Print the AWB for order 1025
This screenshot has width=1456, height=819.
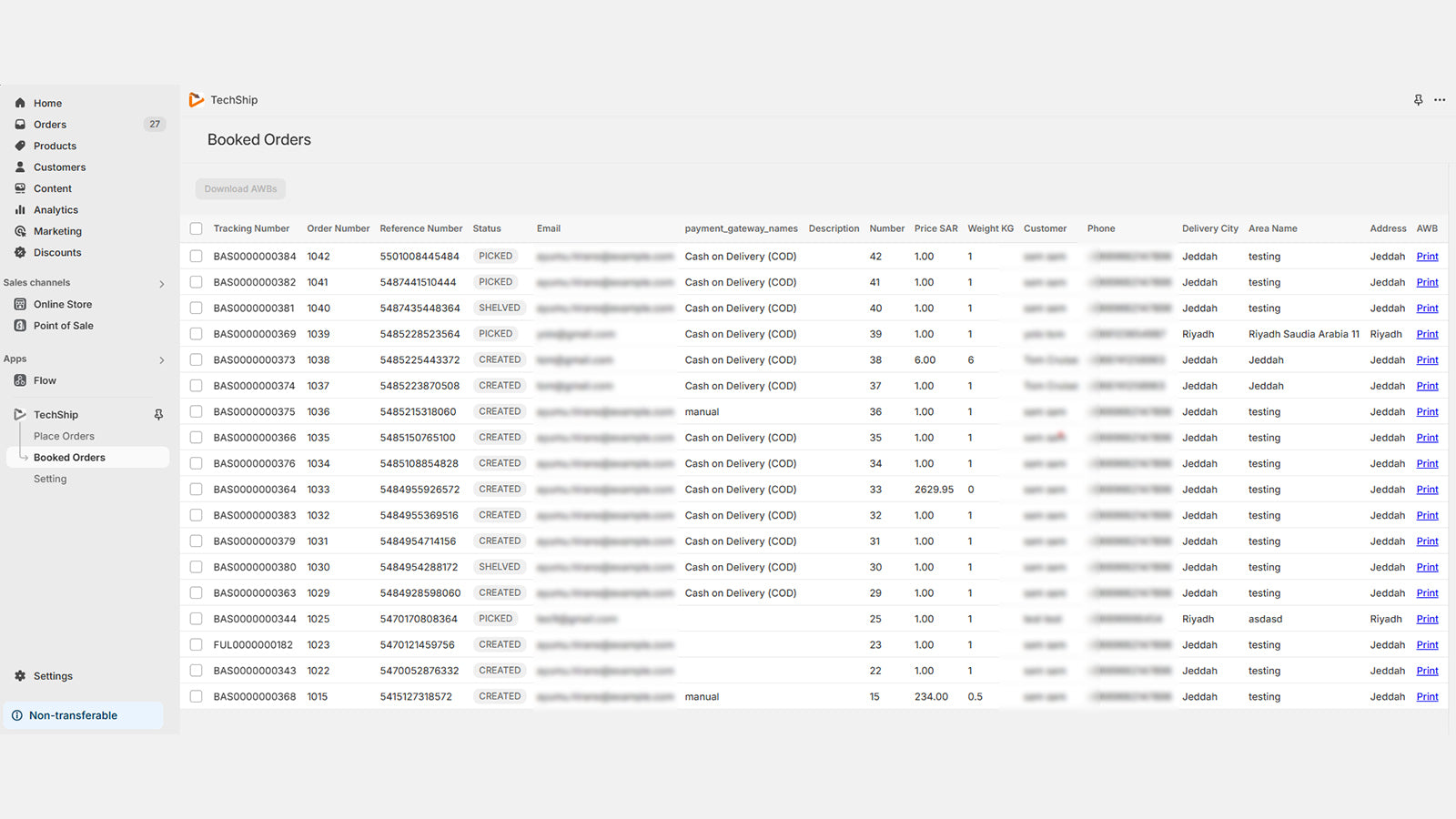click(x=1427, y=618)
